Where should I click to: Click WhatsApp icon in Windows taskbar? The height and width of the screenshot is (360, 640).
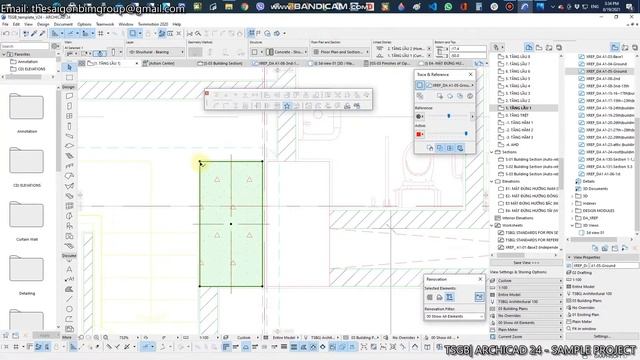448,7
